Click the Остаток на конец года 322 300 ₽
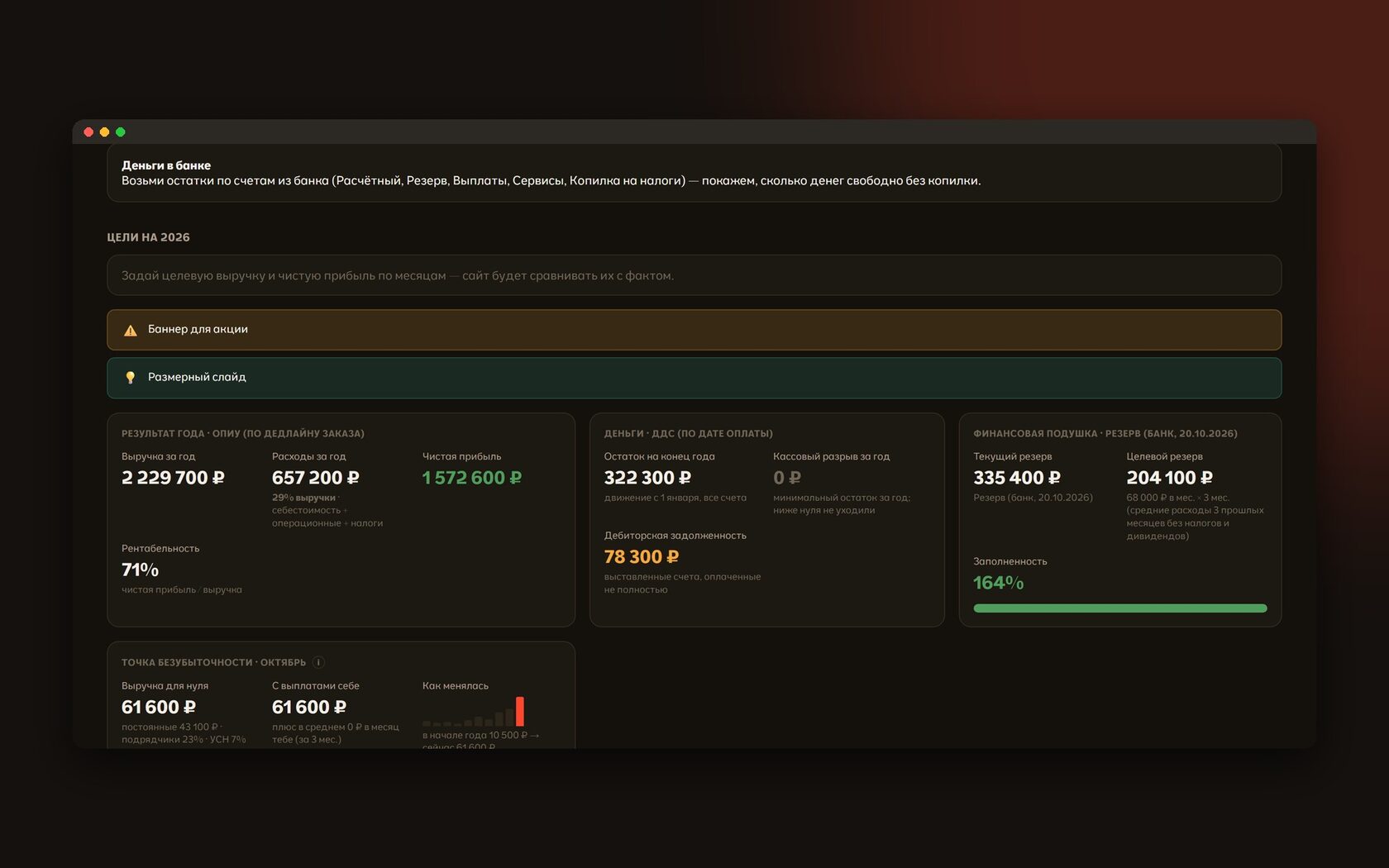 point(647,478)
